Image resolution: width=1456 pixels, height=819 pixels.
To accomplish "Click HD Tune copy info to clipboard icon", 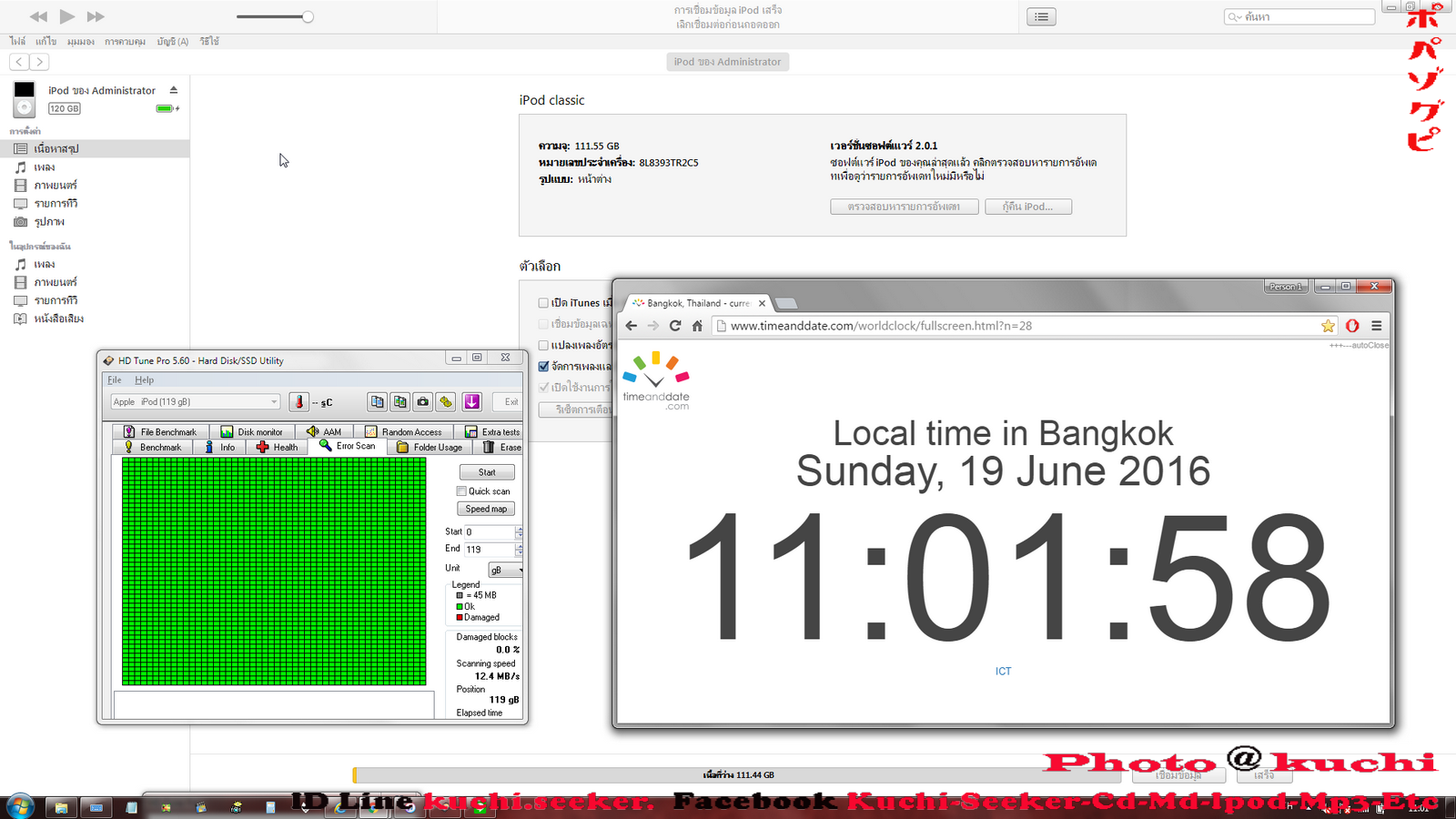I will (x=377, y=401).
